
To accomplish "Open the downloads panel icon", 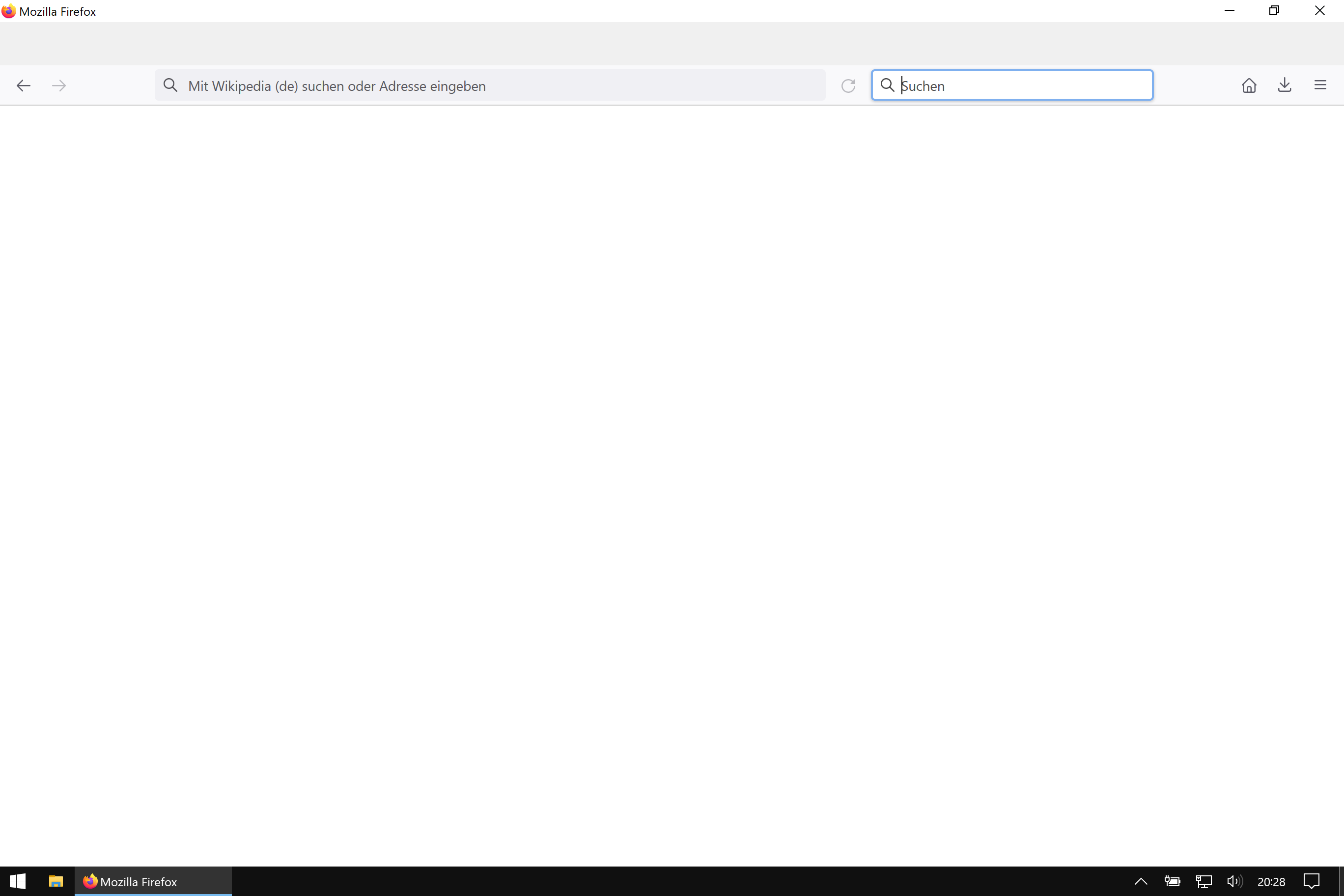I will point(1285,85).
